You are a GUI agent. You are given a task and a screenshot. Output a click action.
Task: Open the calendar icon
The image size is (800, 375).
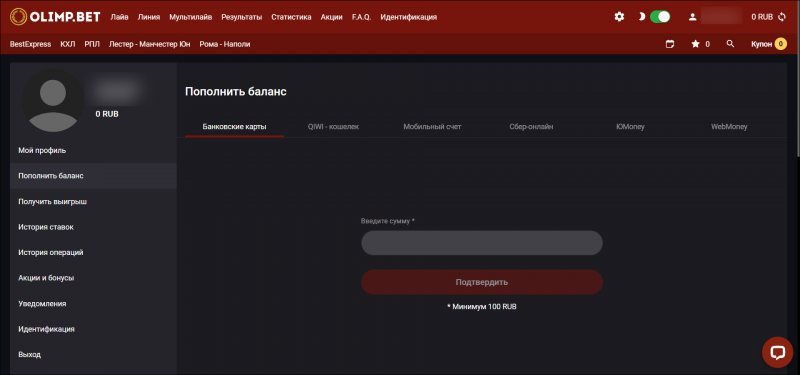pos(670,44)
